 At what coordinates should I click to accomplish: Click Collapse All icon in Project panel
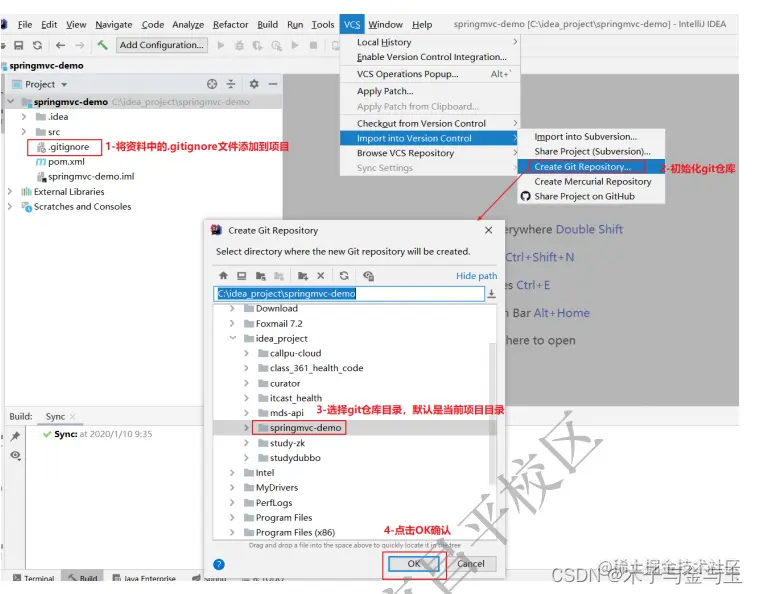click(x=231, y=84)
